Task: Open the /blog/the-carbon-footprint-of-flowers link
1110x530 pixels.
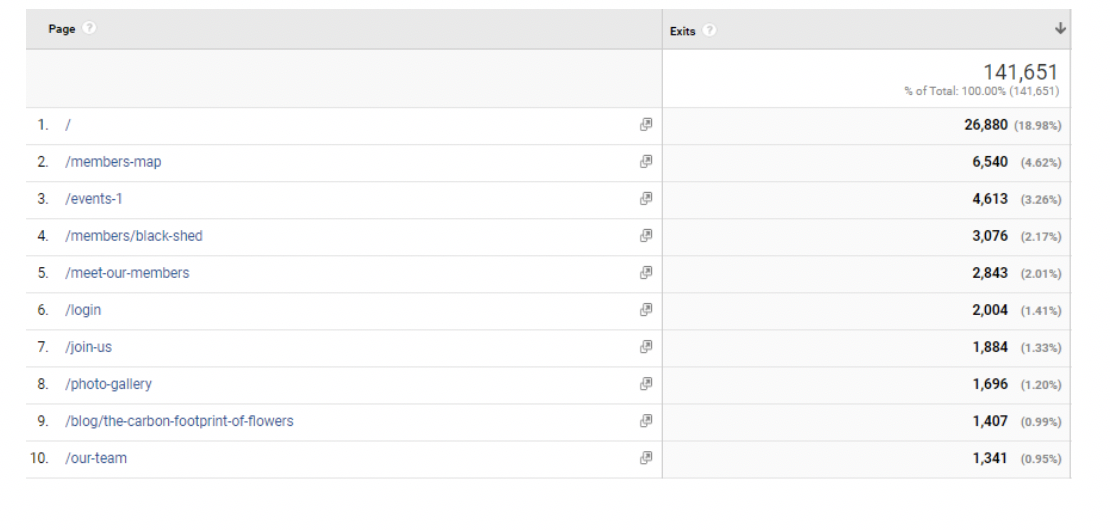Action: coord(179,421)
